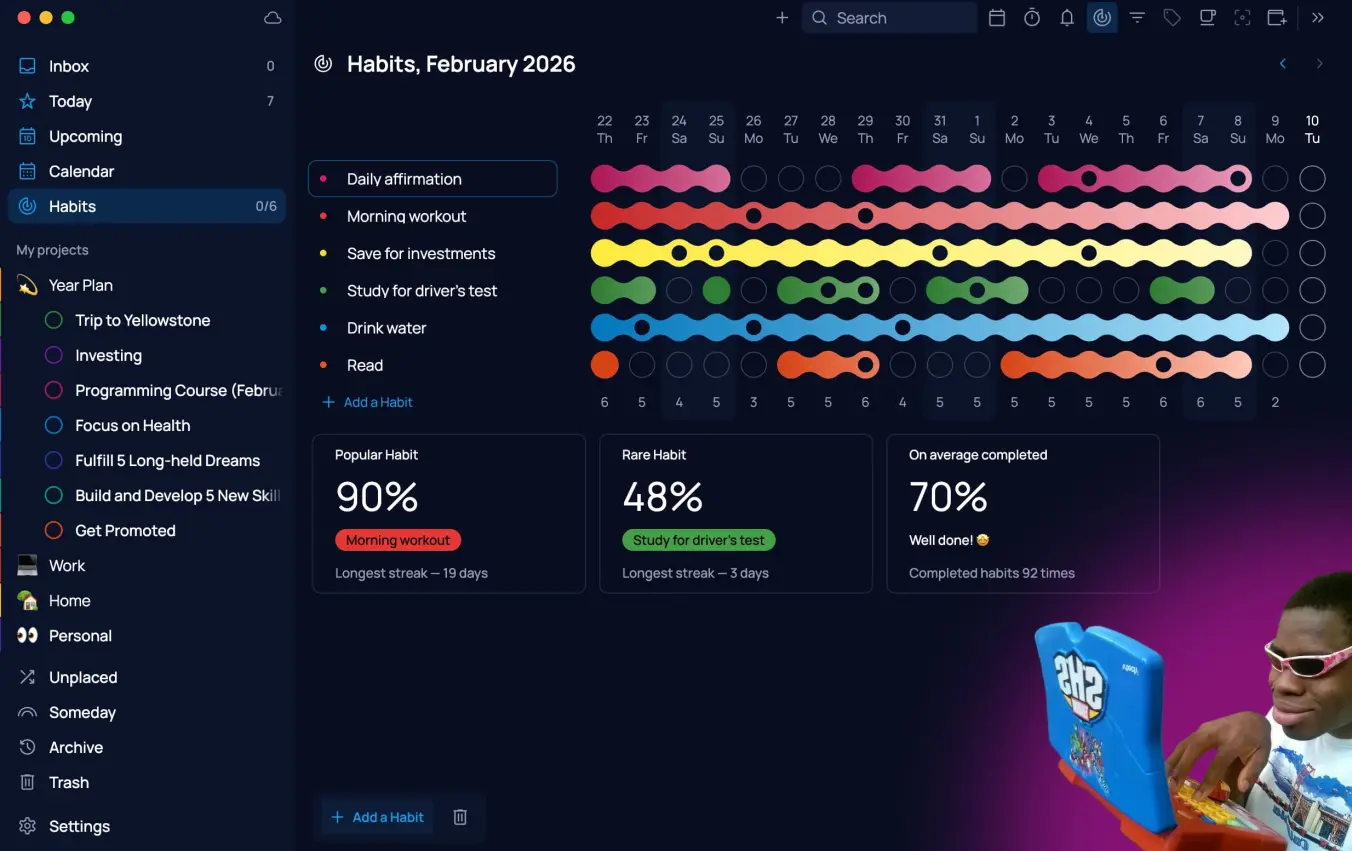
Task: Click the coffee cup icon in the toolbar
Action: (x=1207, y=18)
